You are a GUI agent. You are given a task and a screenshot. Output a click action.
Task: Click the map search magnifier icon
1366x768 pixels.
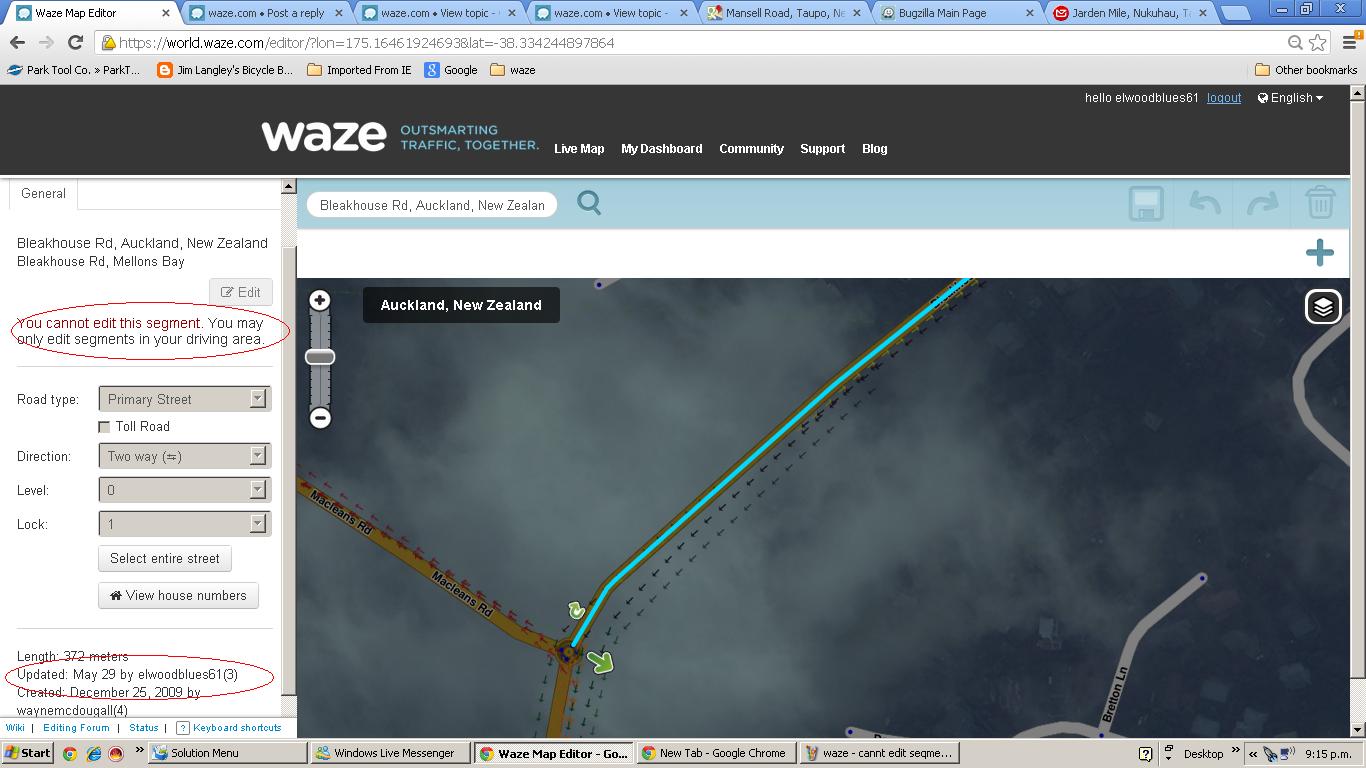589,203
